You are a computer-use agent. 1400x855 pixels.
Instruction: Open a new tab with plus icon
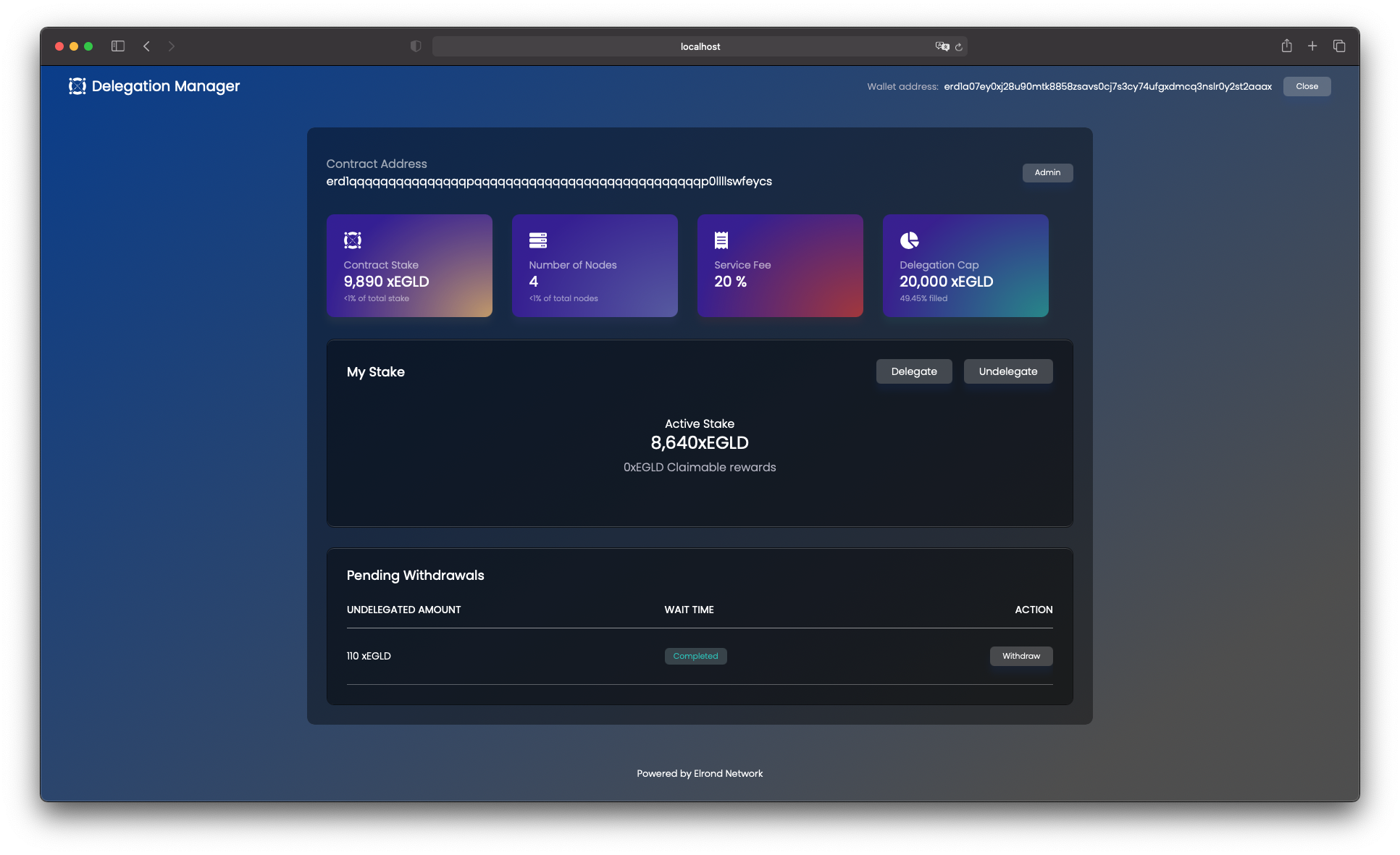[x=1312, y=46]
